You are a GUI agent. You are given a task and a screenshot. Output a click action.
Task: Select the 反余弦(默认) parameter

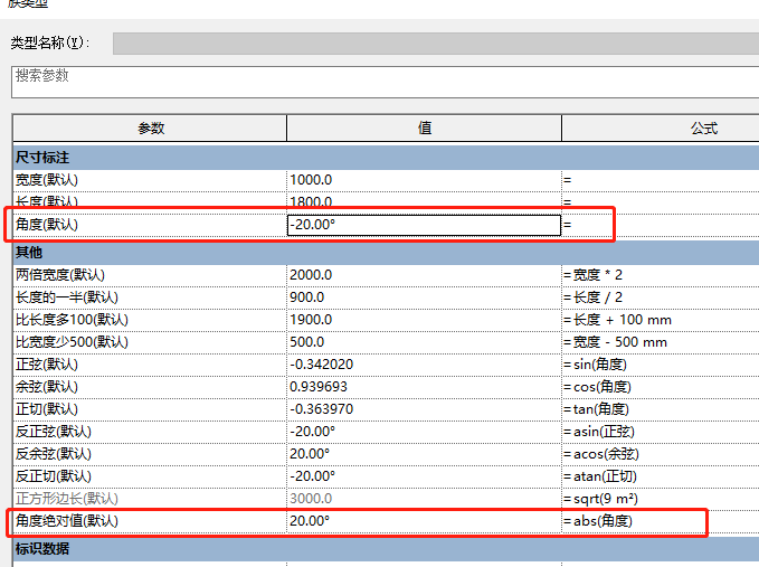[53, 454]
